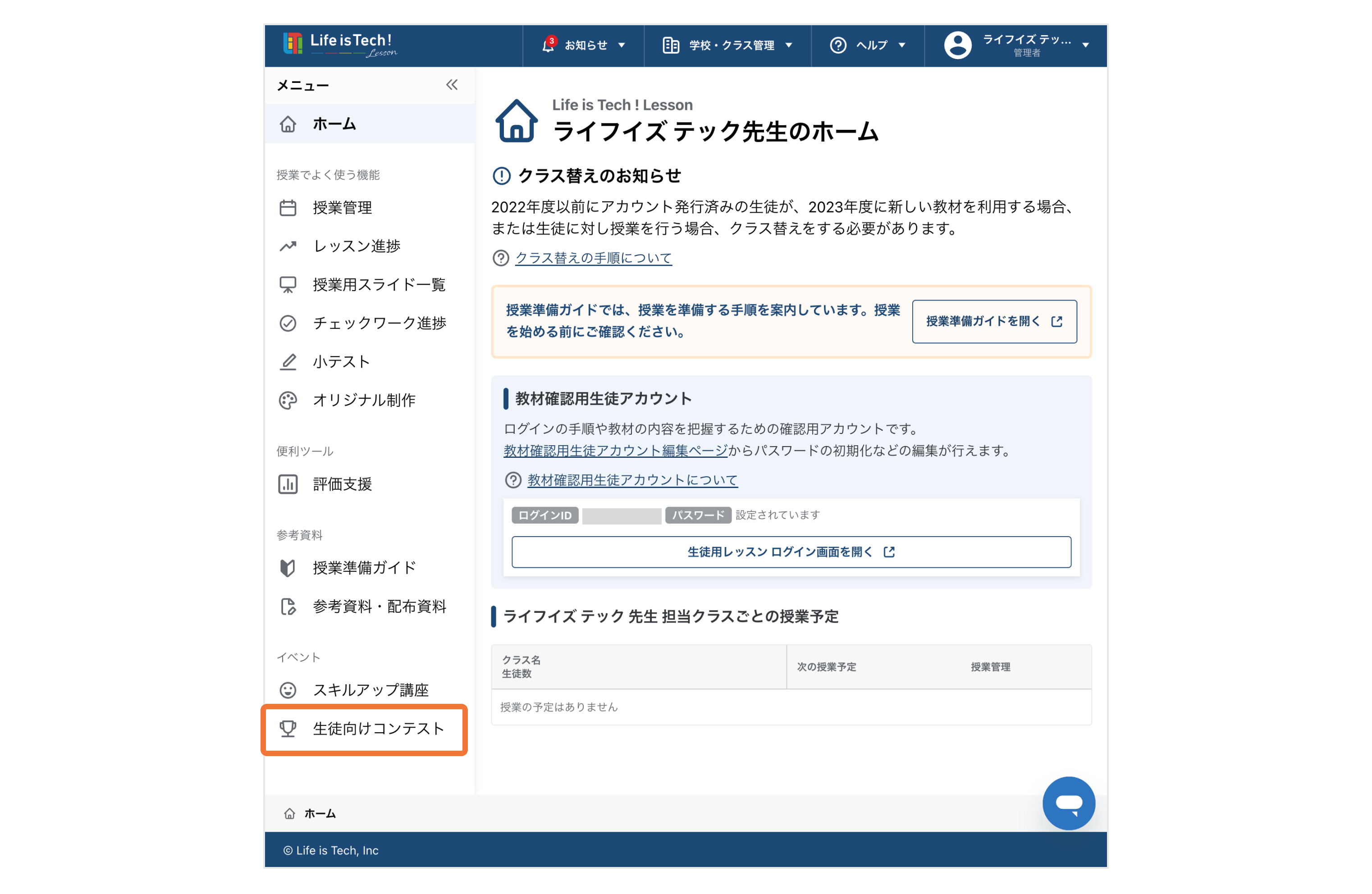Open the ライフイズ テッ… account menu
Viewport: 1372px width, 894px height.
(x=1016, y=45)
